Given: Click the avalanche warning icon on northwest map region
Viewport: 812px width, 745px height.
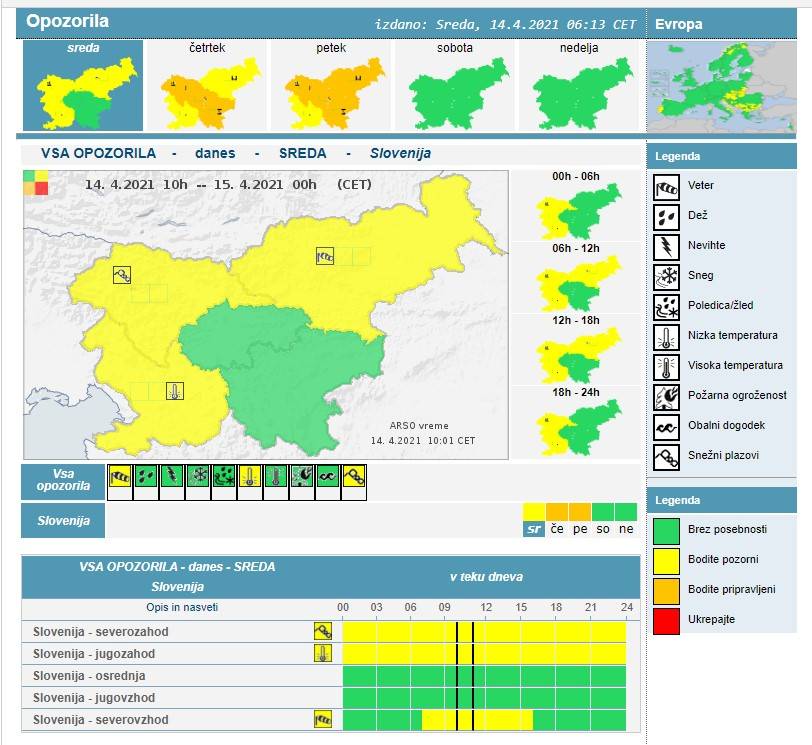Looking at the screenshot, I should [x=122, y=274].
